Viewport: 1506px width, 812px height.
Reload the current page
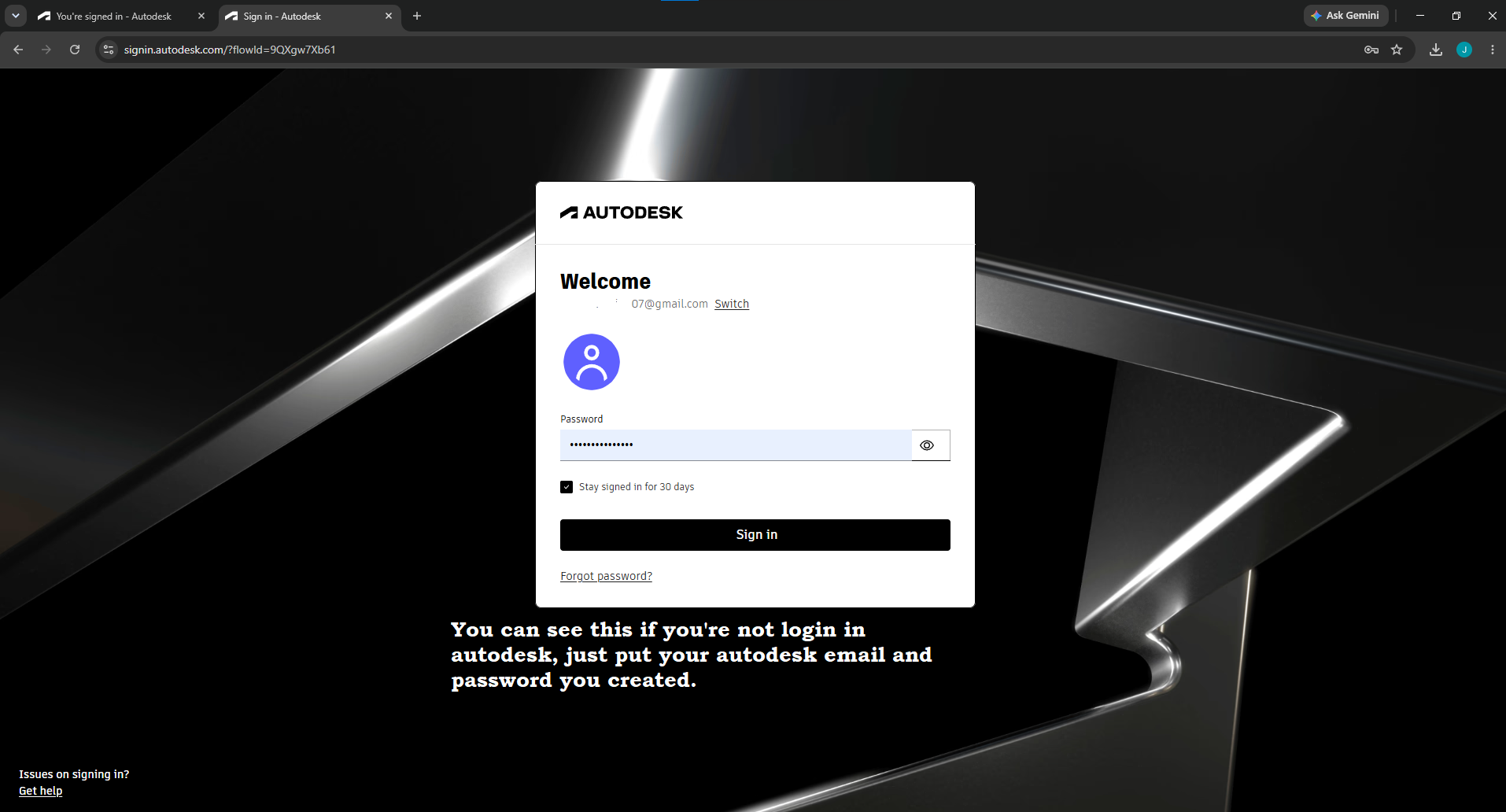click(x=75, y=50)
